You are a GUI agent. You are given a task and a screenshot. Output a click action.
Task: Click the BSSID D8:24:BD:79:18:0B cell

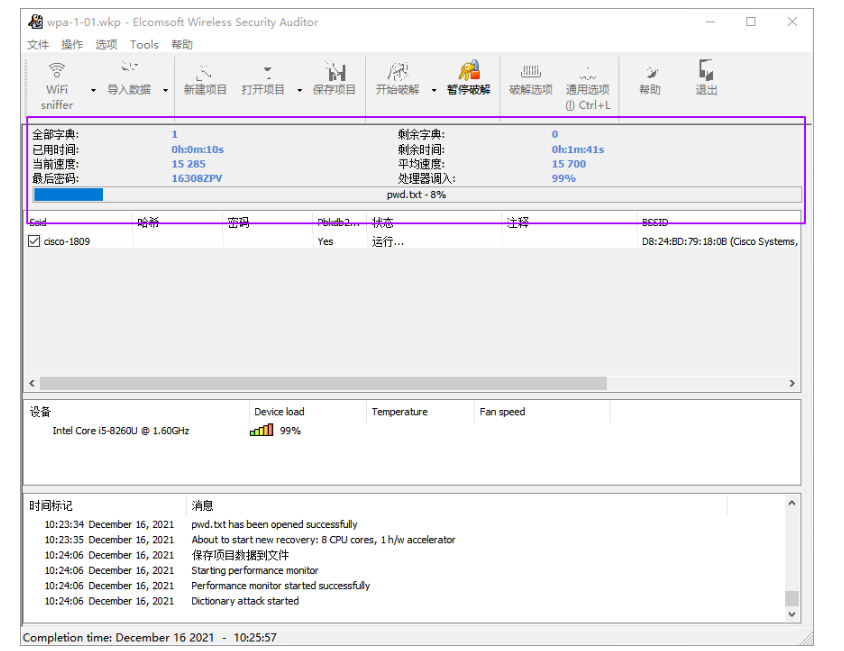point(720,241)
